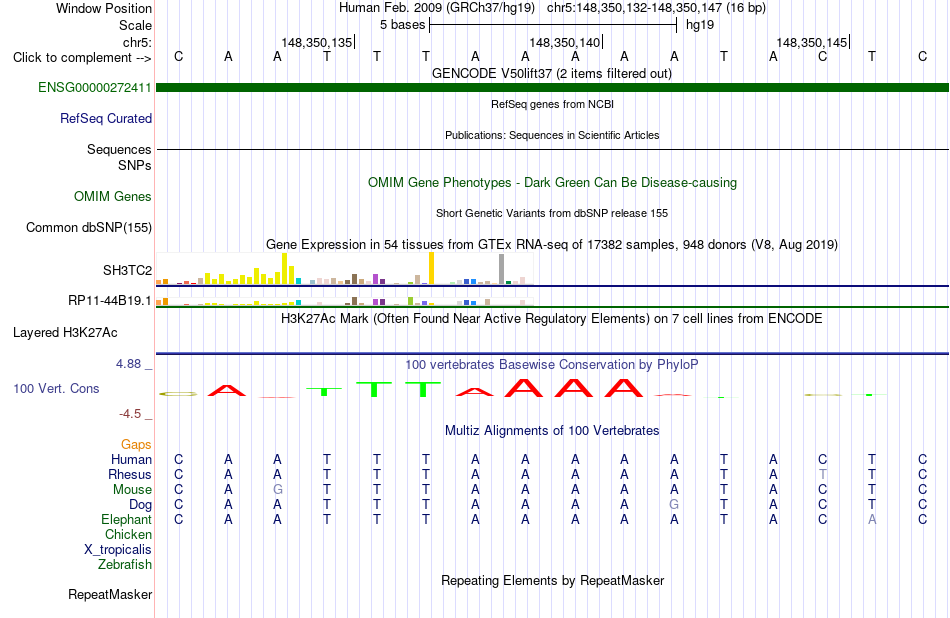
Task: Select the Dog species row label
Action: pos(141,504)
